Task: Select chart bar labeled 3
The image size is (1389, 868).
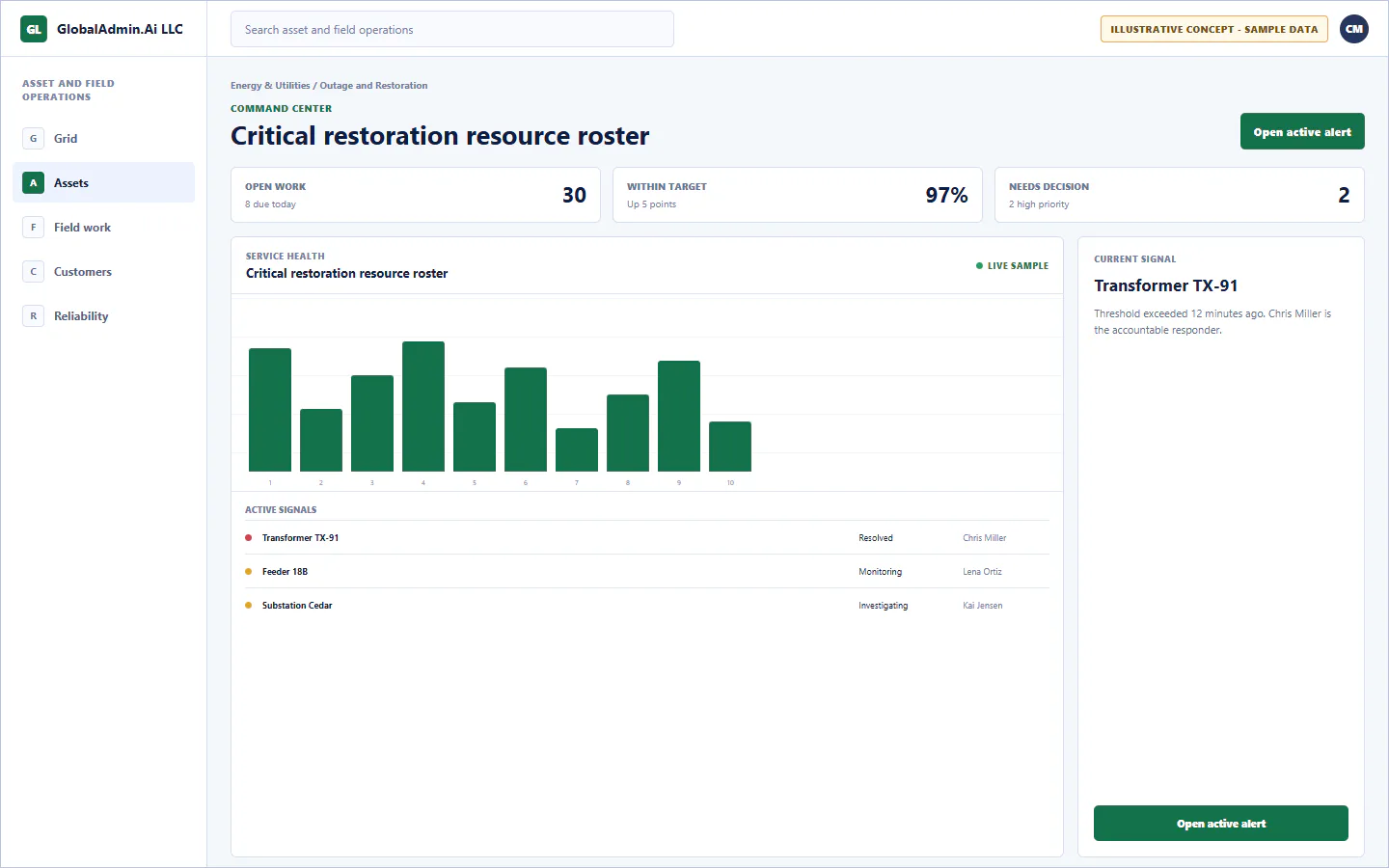Action: coord(372,423)
